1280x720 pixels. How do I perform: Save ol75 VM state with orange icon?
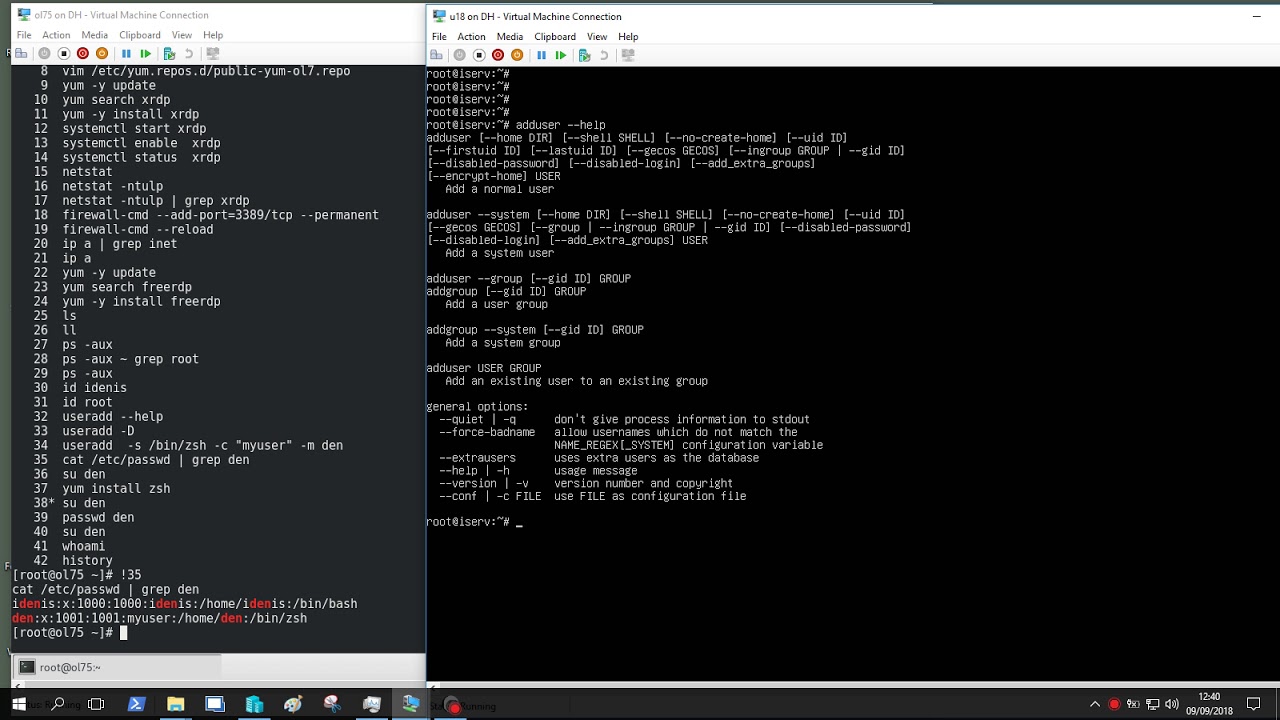pyautogui.click(x=102, y=53)
